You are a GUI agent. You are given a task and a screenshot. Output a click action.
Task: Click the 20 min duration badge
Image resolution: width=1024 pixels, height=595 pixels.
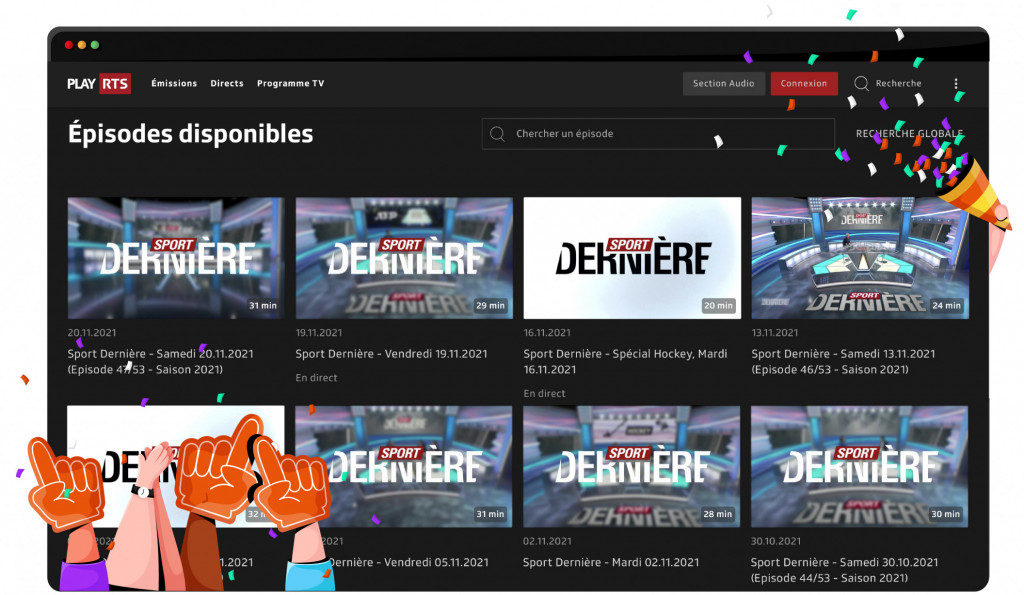click(718, 306)
